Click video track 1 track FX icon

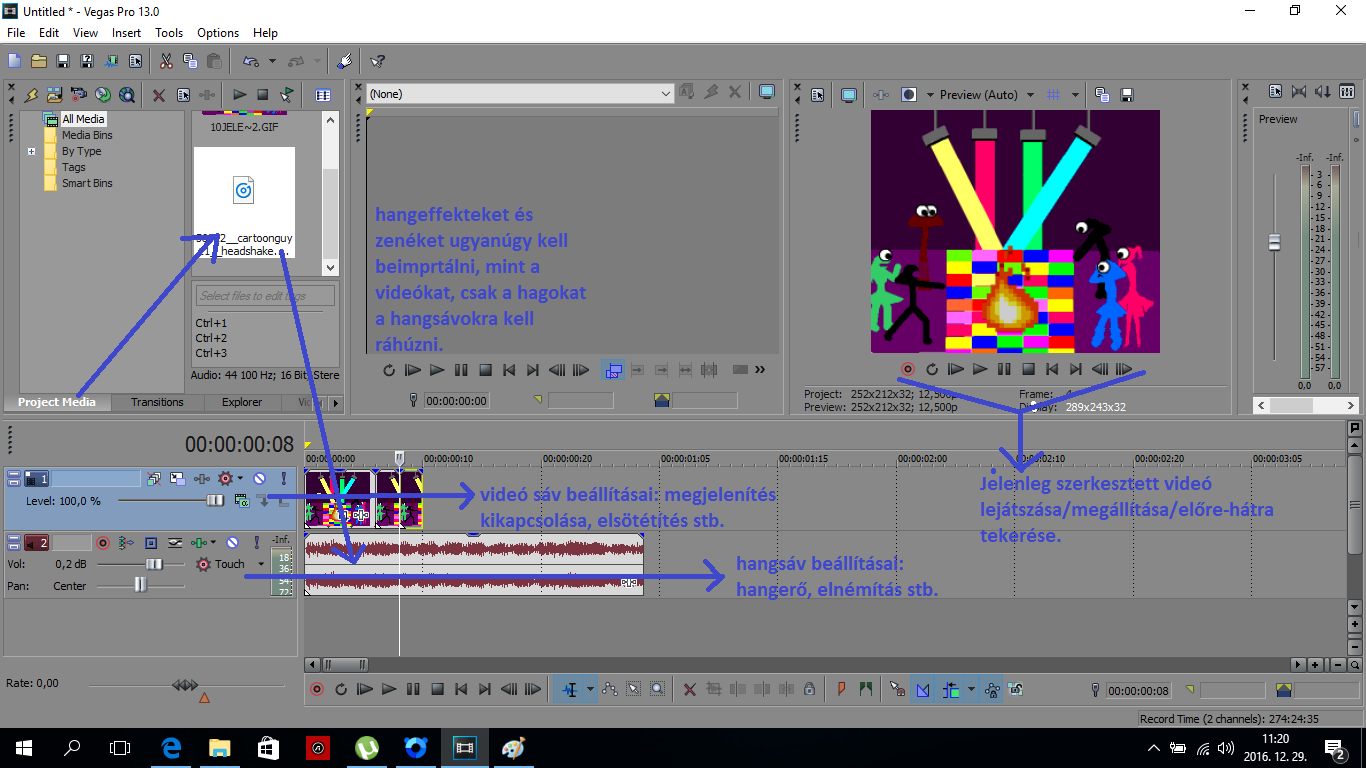tap(203, 479)
